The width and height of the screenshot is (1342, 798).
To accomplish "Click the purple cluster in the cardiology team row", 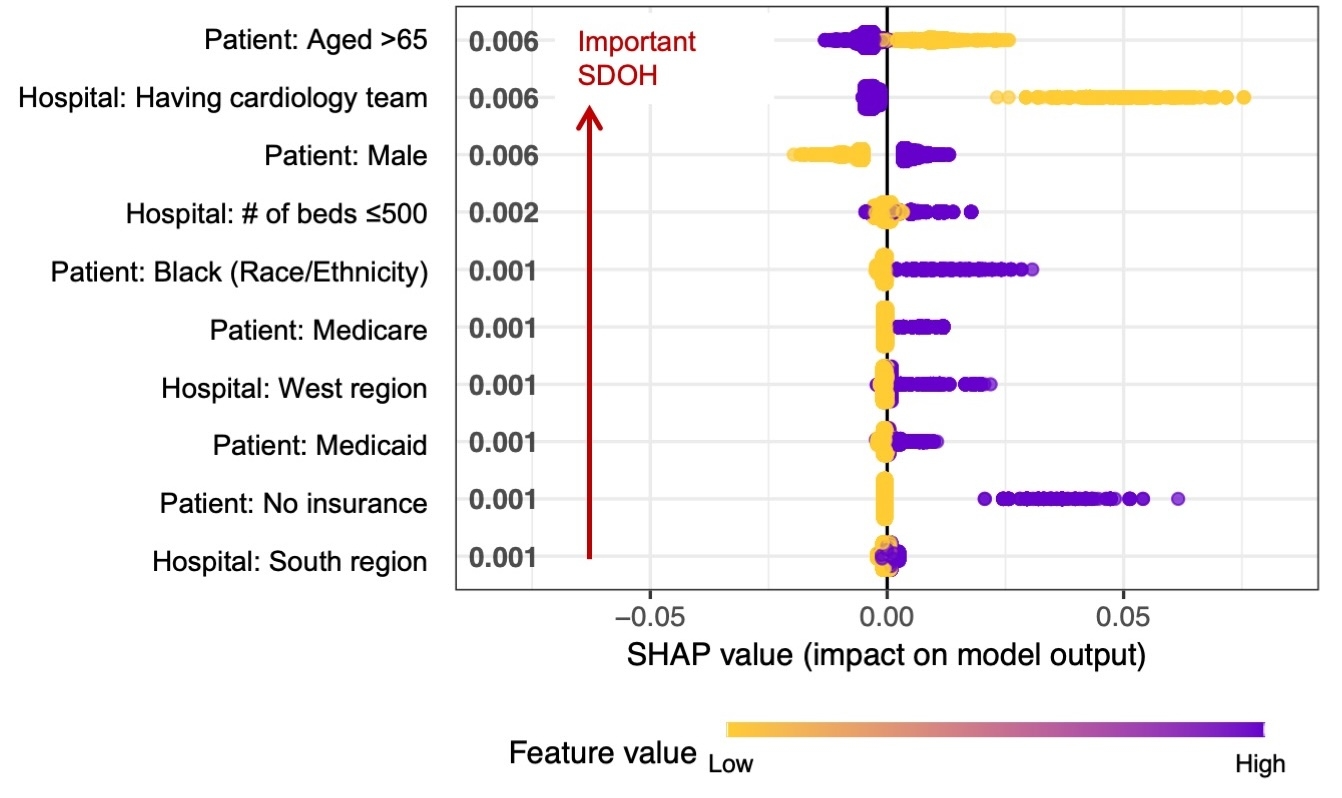I will [871, 98].
